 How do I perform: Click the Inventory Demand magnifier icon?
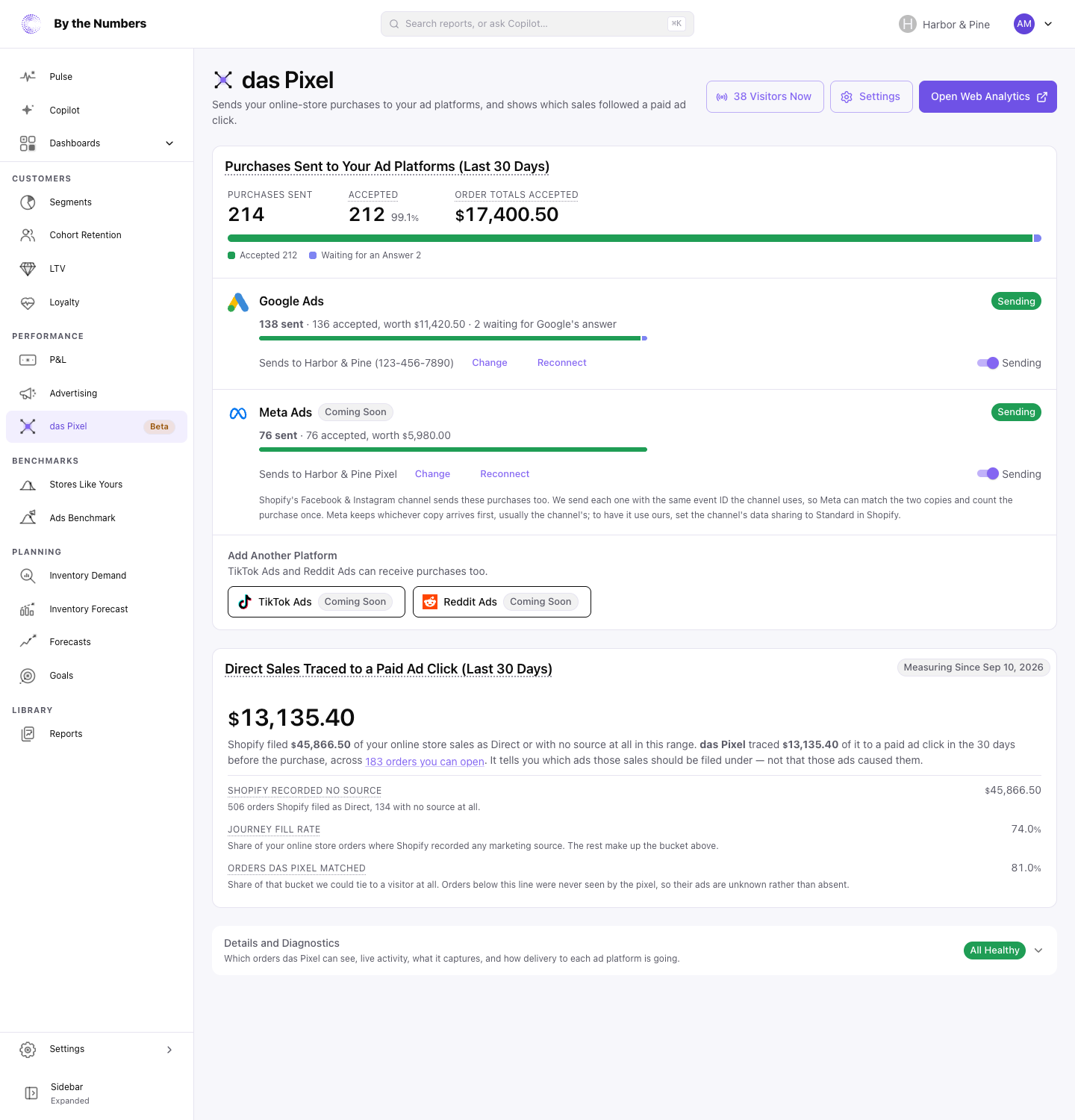click(x=28, y=576)
